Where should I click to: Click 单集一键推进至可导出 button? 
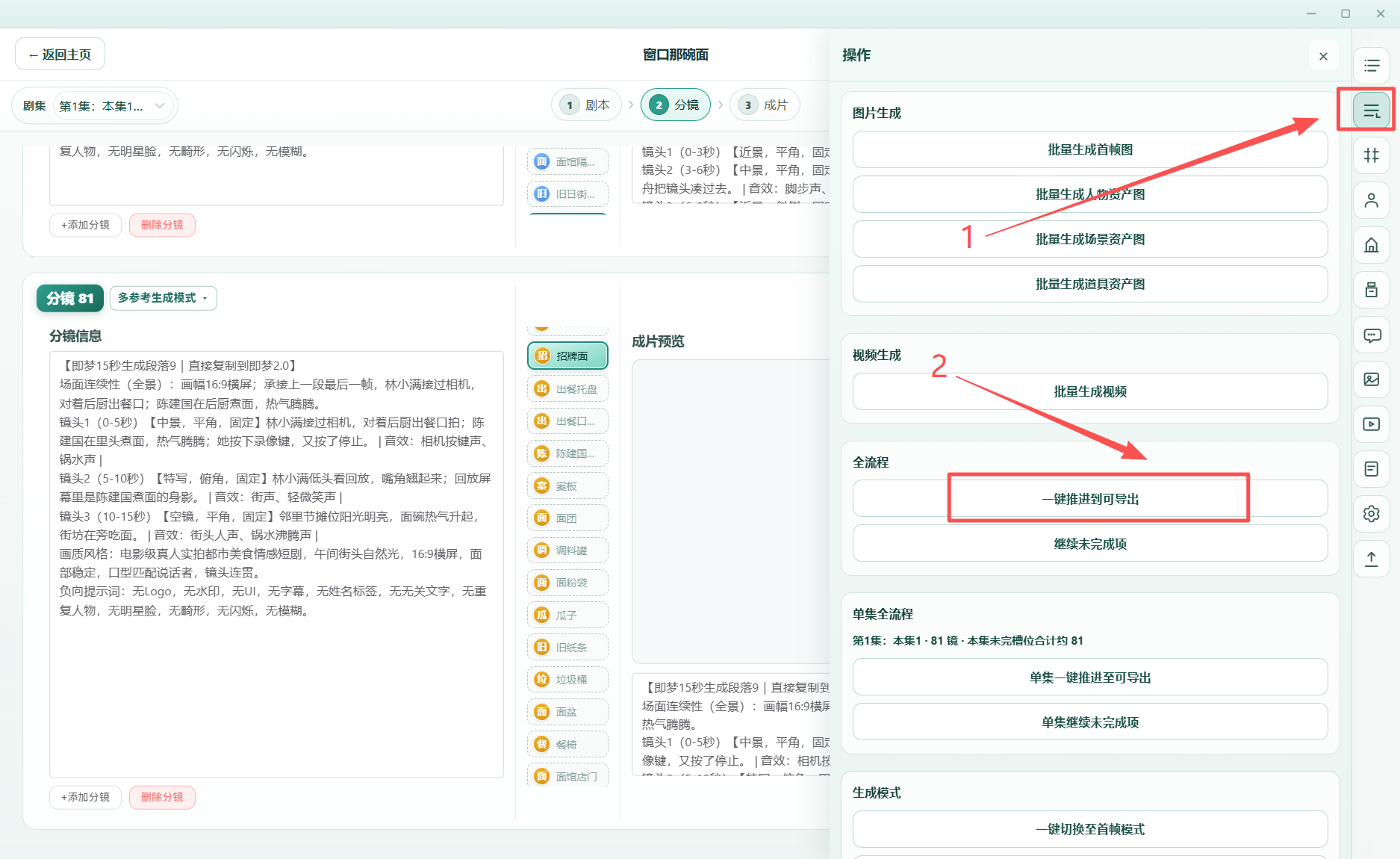pyautogui.click(x=1090, y=677)
